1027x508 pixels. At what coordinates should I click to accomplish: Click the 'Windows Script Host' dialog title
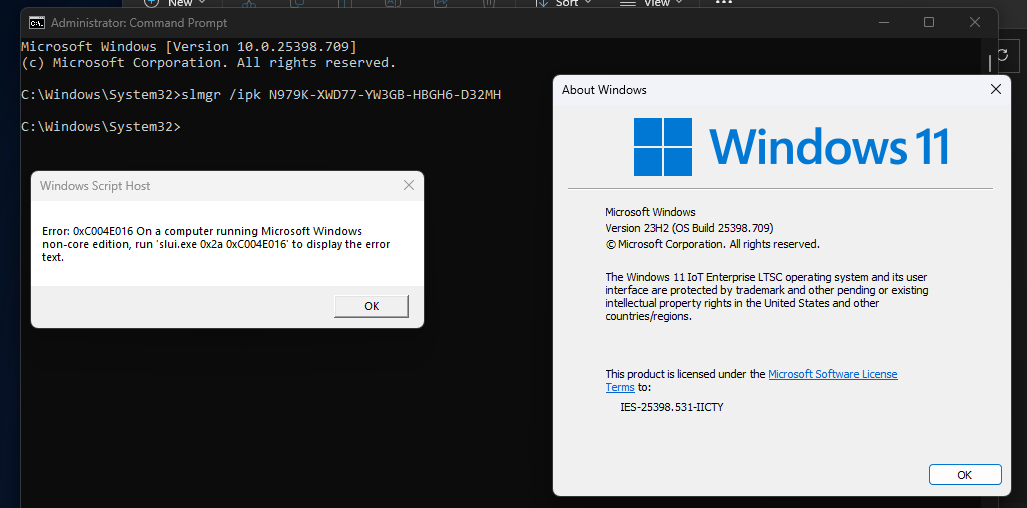[95, 186]
